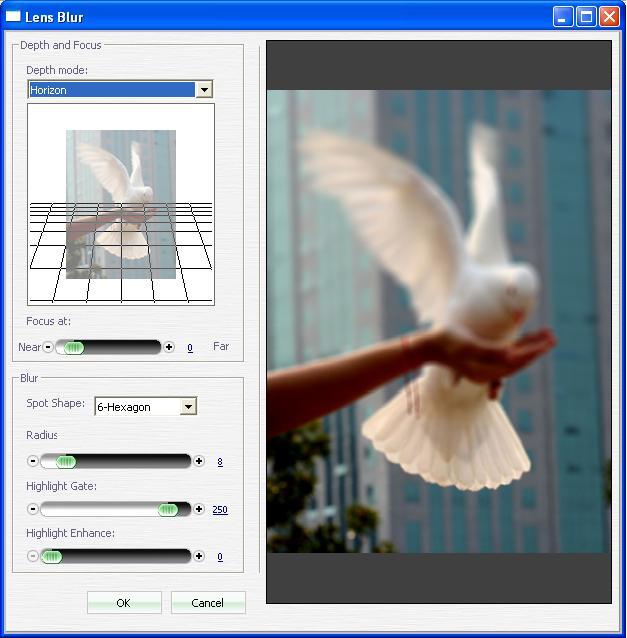Click the Highlight Gate slider handle
The image size is (627, 638).
point(168,509)
